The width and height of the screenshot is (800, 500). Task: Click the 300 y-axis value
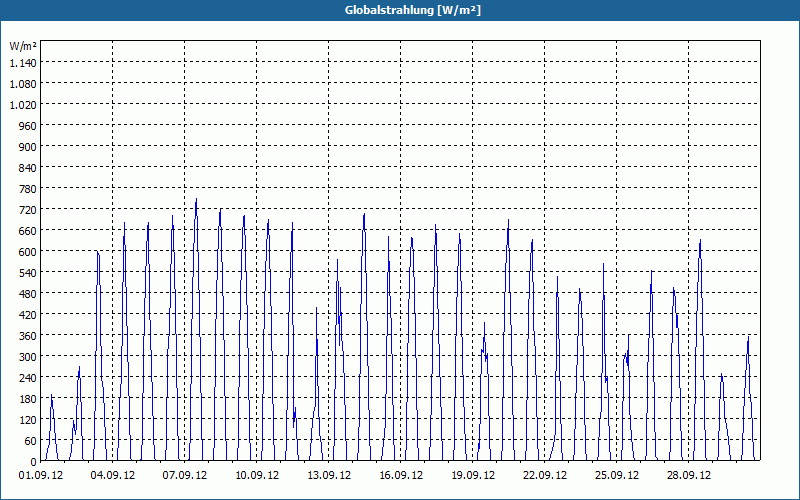29,356
